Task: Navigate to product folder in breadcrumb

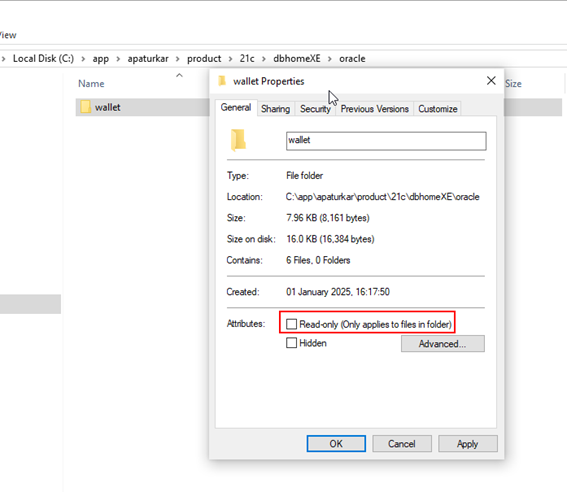Action: tap(204, 59)
